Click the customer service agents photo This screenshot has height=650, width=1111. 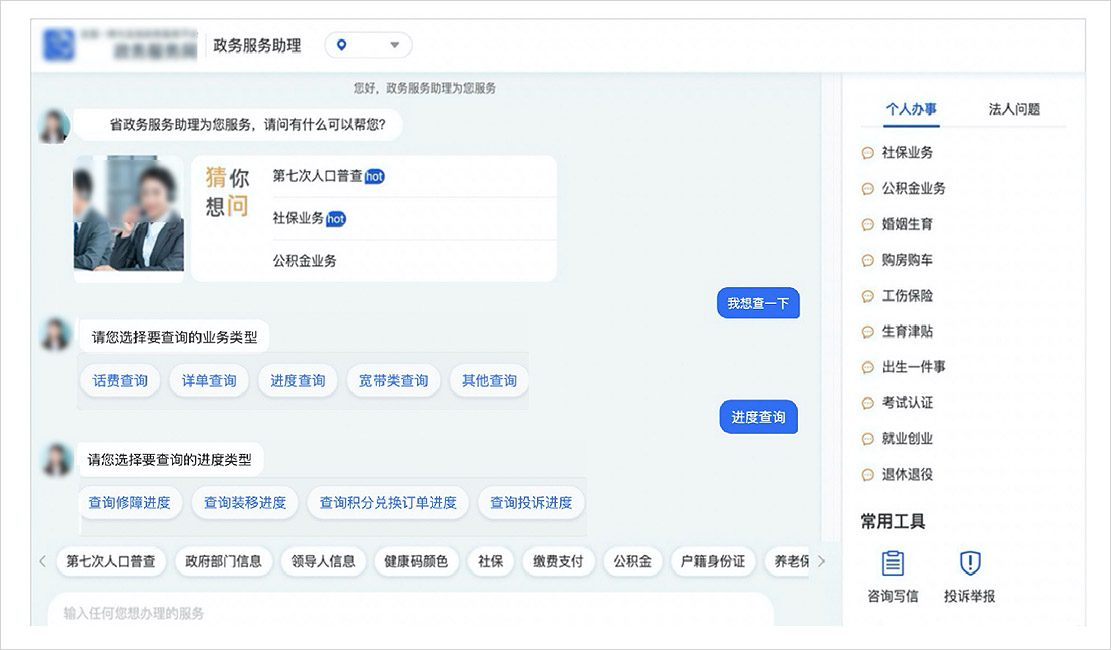pyautogui.click(x=128, y=213)
